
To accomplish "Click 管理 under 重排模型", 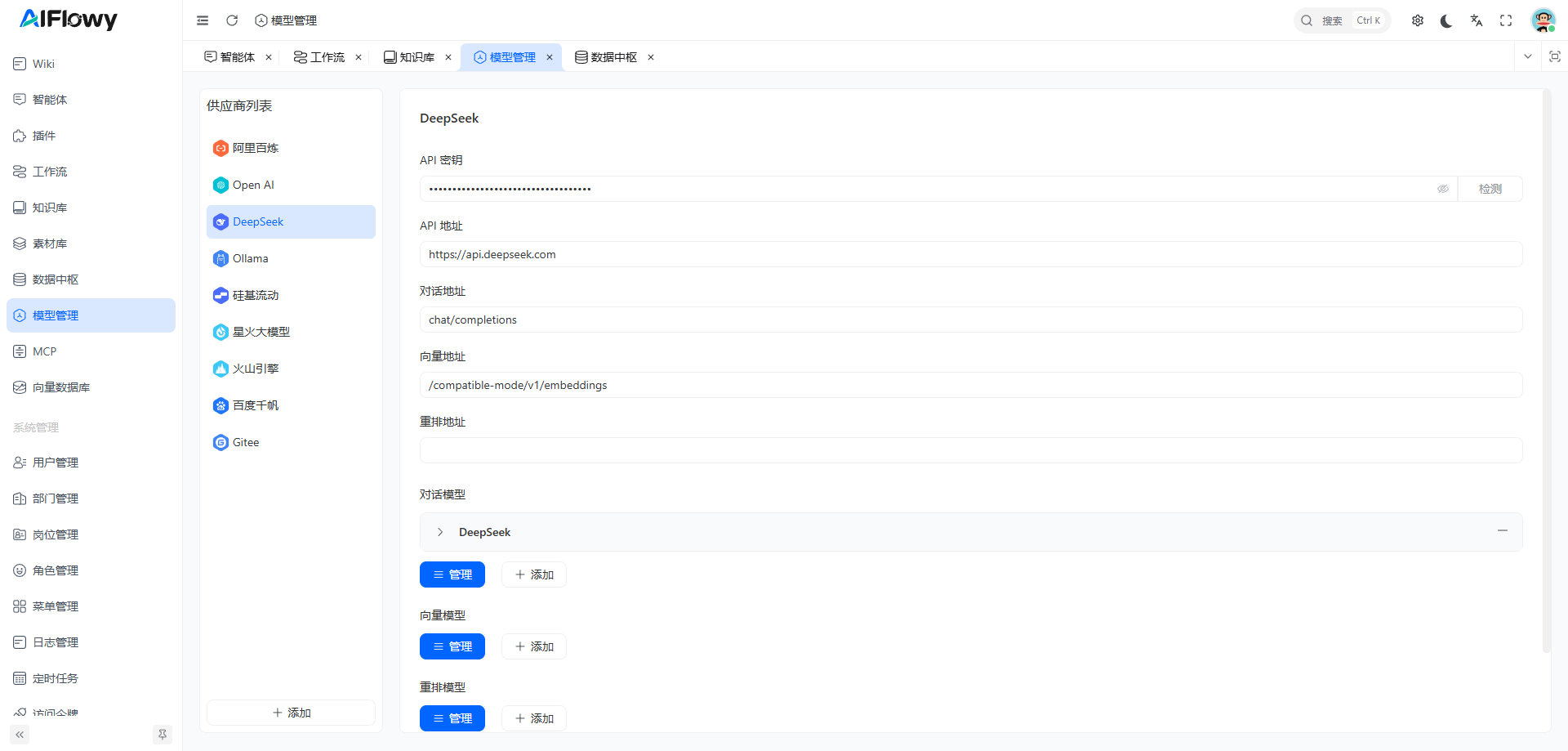I will (x=452, y=718).
